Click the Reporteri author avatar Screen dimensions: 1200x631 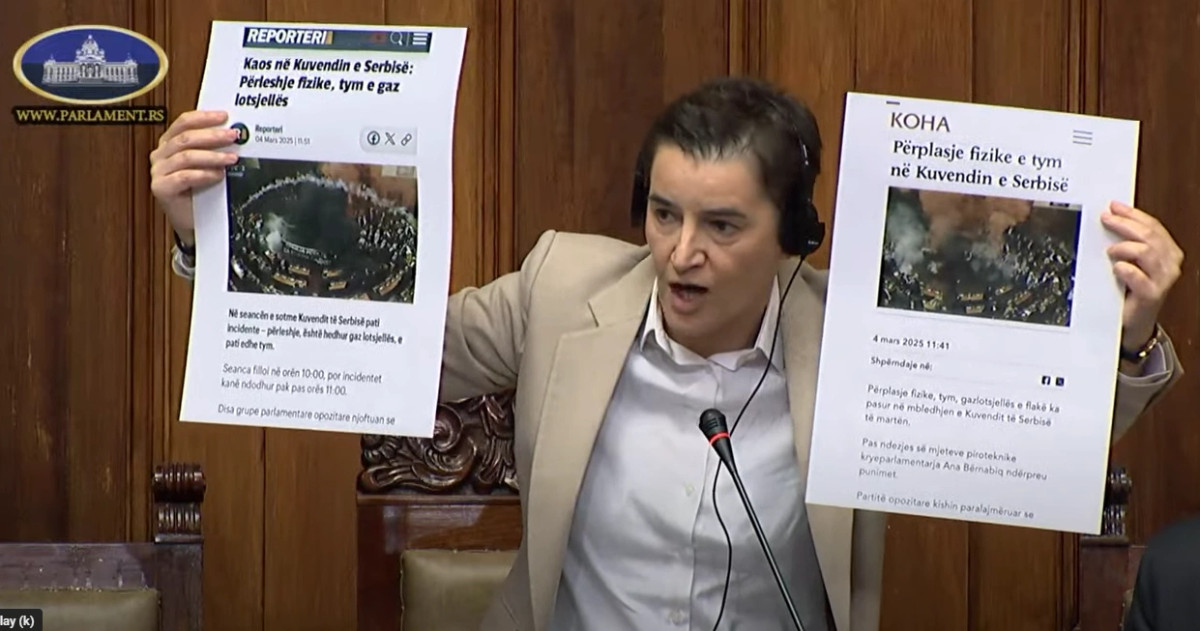(240, 133)
